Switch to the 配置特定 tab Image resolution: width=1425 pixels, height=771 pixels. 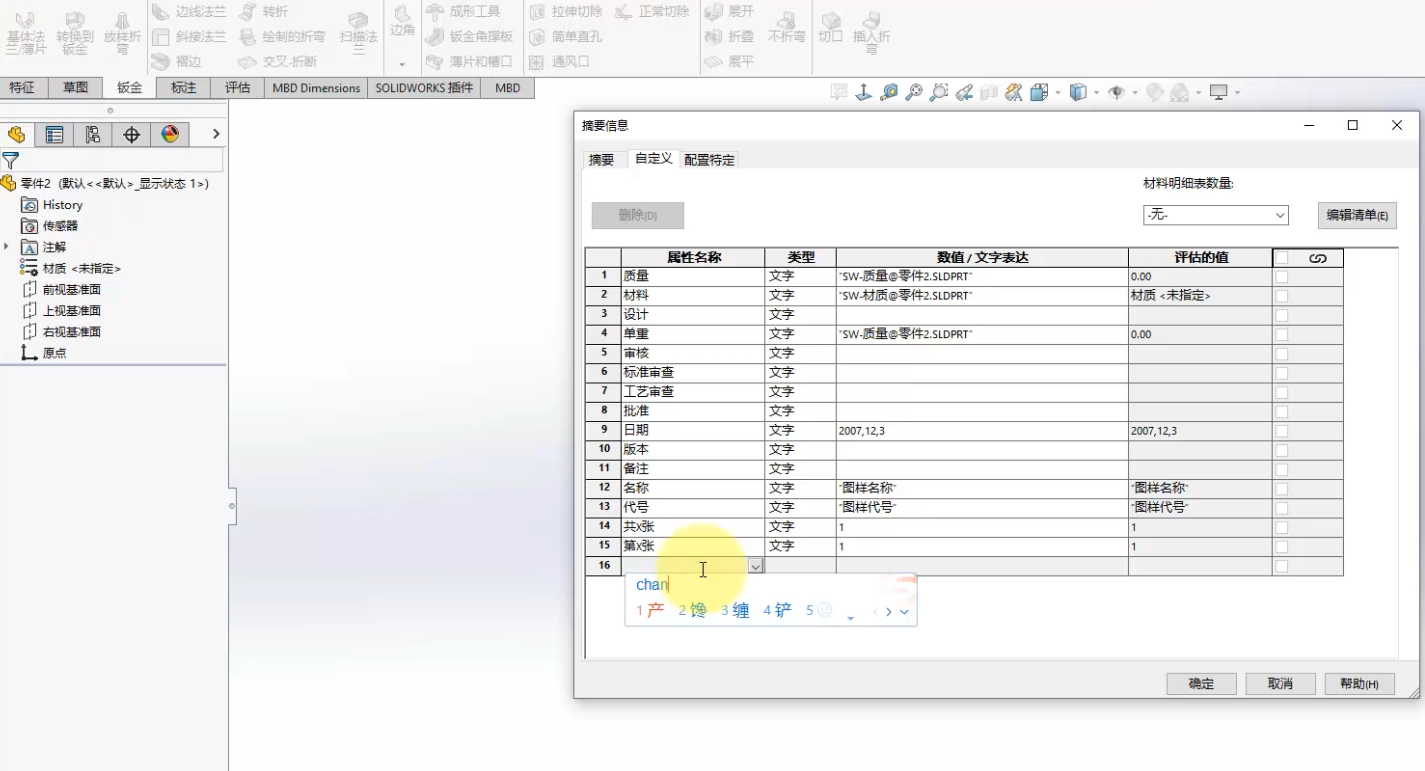709,158
